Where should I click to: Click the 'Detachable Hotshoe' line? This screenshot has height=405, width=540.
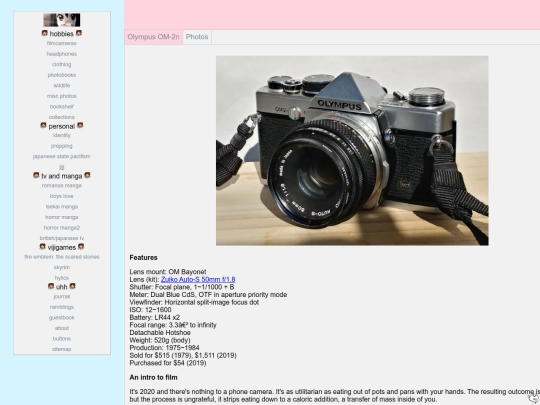coord(160,333)
